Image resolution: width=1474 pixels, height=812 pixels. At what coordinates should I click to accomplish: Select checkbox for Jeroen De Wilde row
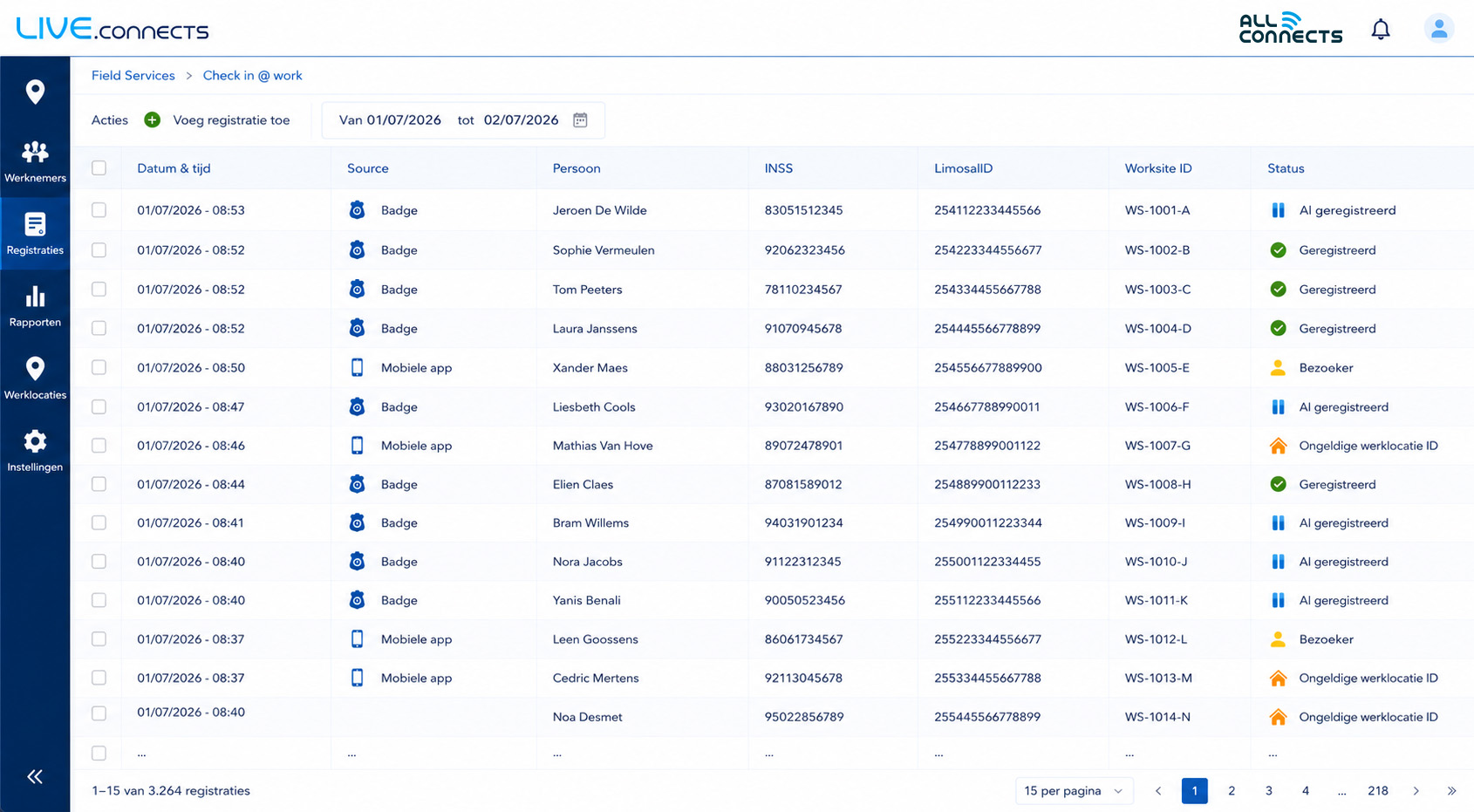click(x=99, y=210)
